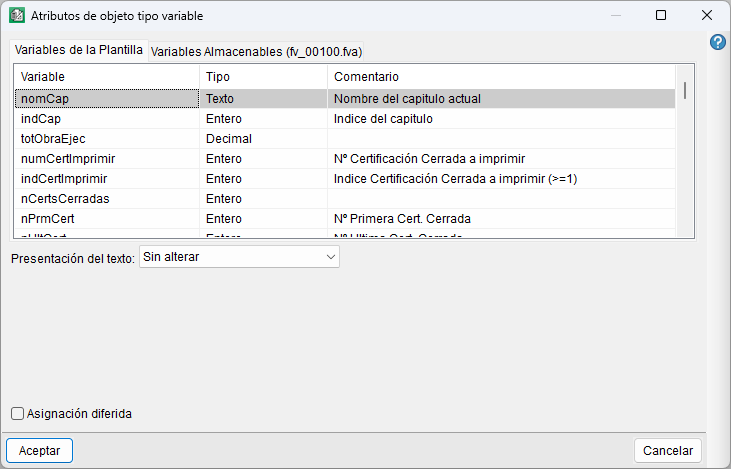Select the numCertImprimir variable row
The image size is (731, 469).
click(345, 159)
